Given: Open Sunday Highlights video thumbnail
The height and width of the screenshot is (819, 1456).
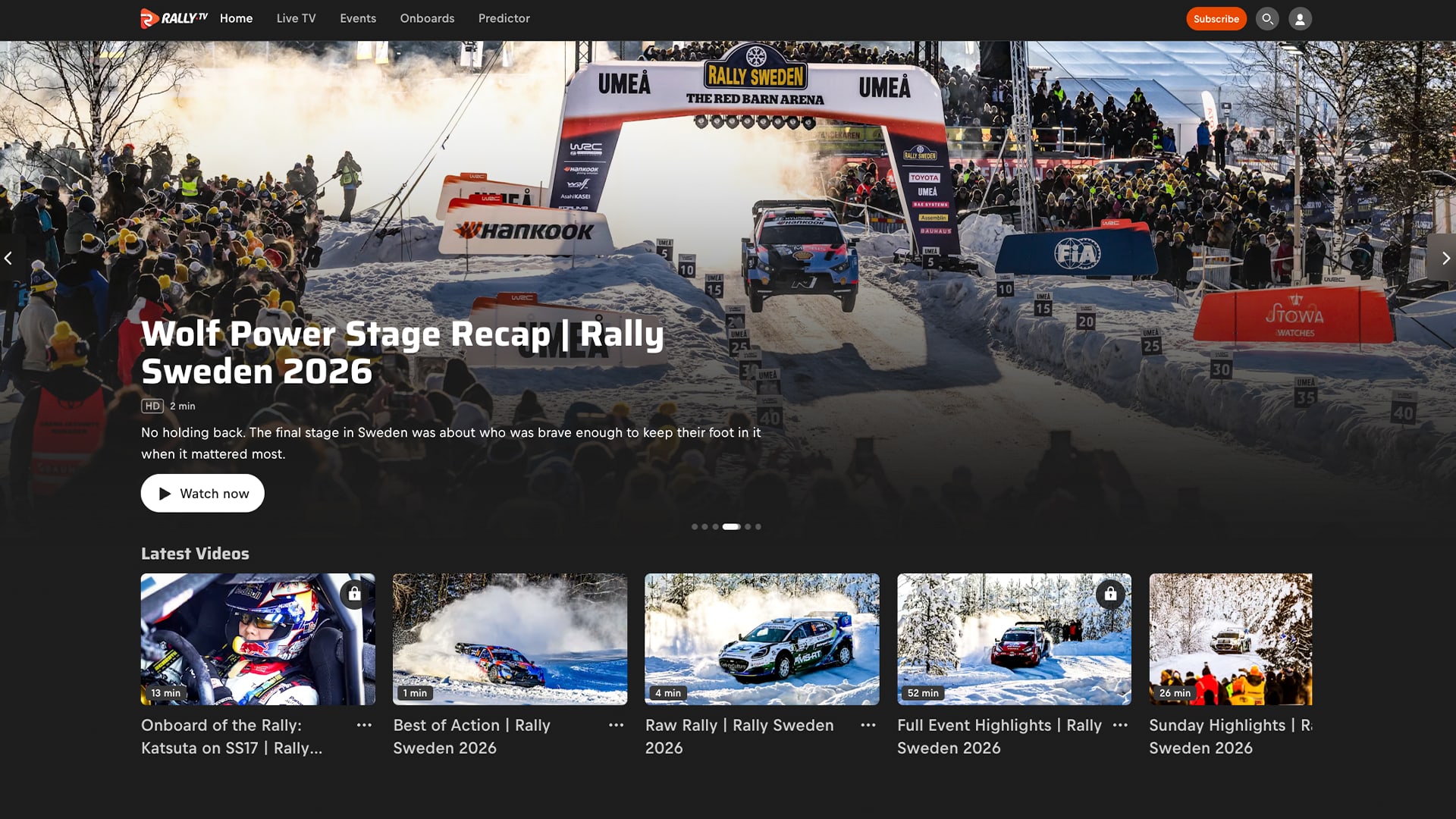Looking at the screenshot, I should pyautogui.click(x=1230, y=639).
